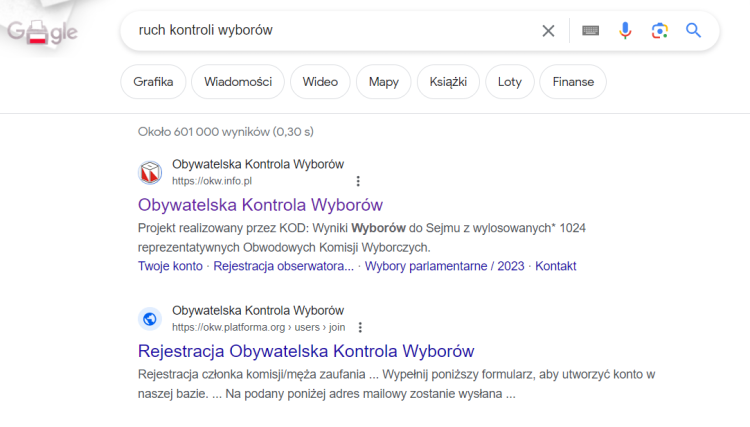
Task: Clear the search query with X icon
Action: click(548, 31)
